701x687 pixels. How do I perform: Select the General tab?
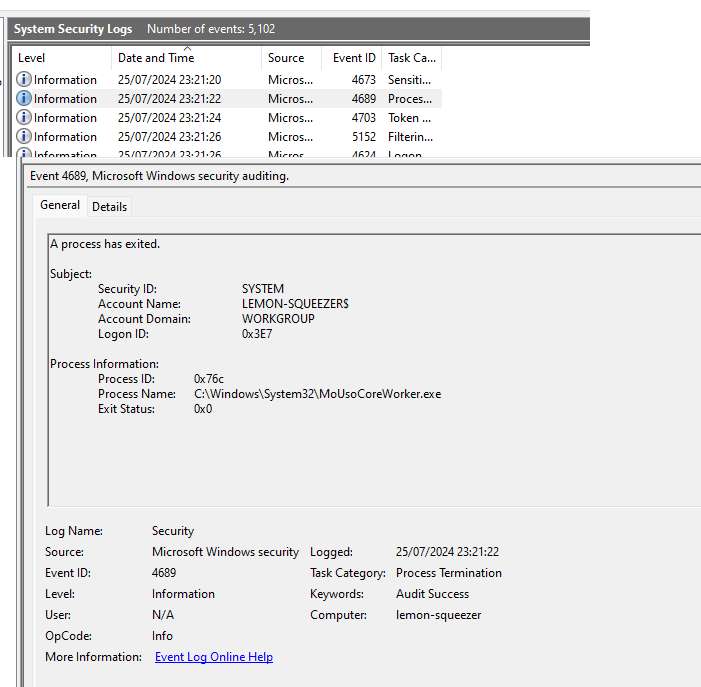click(x=60, y=205)
